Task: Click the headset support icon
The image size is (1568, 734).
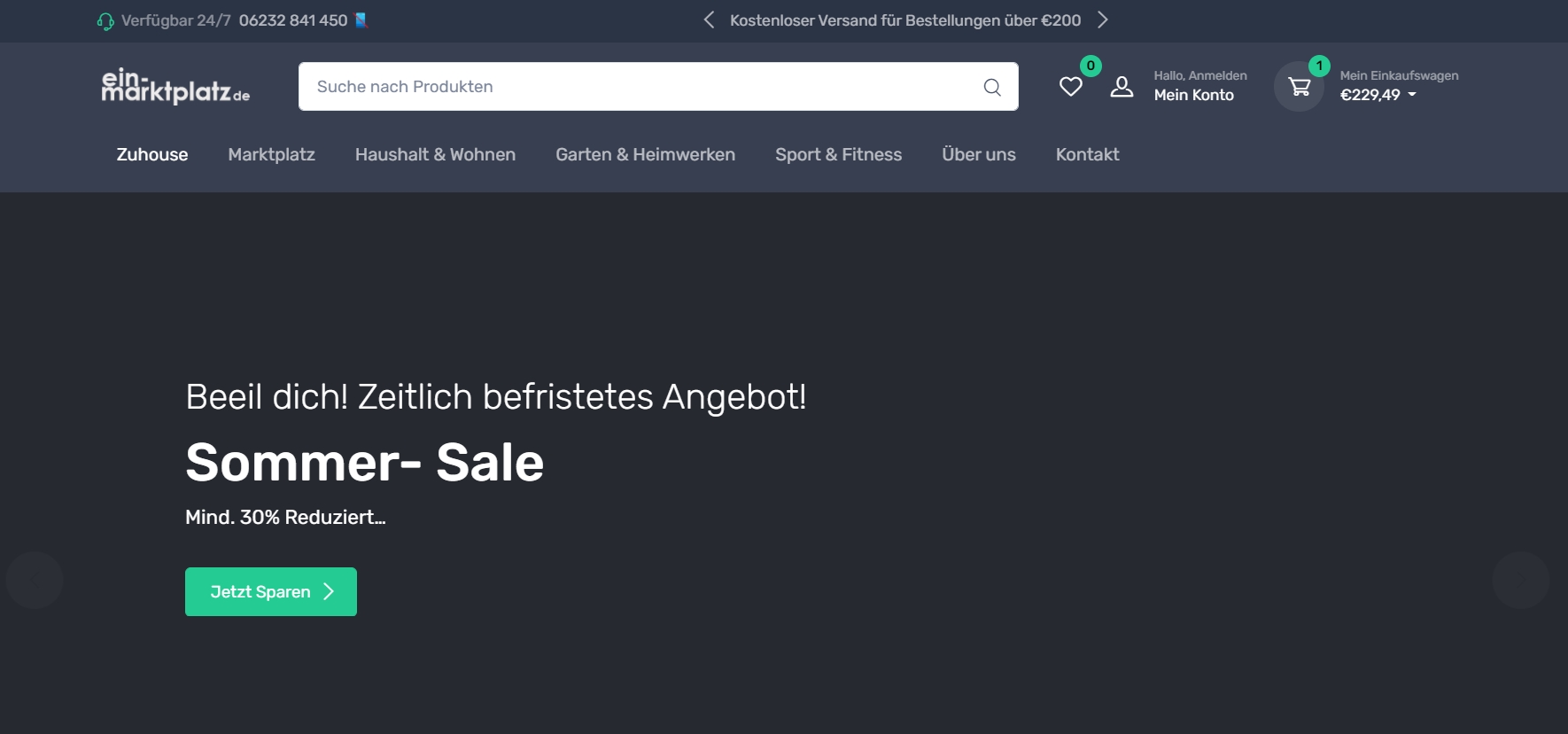Action: click(105, 21)
